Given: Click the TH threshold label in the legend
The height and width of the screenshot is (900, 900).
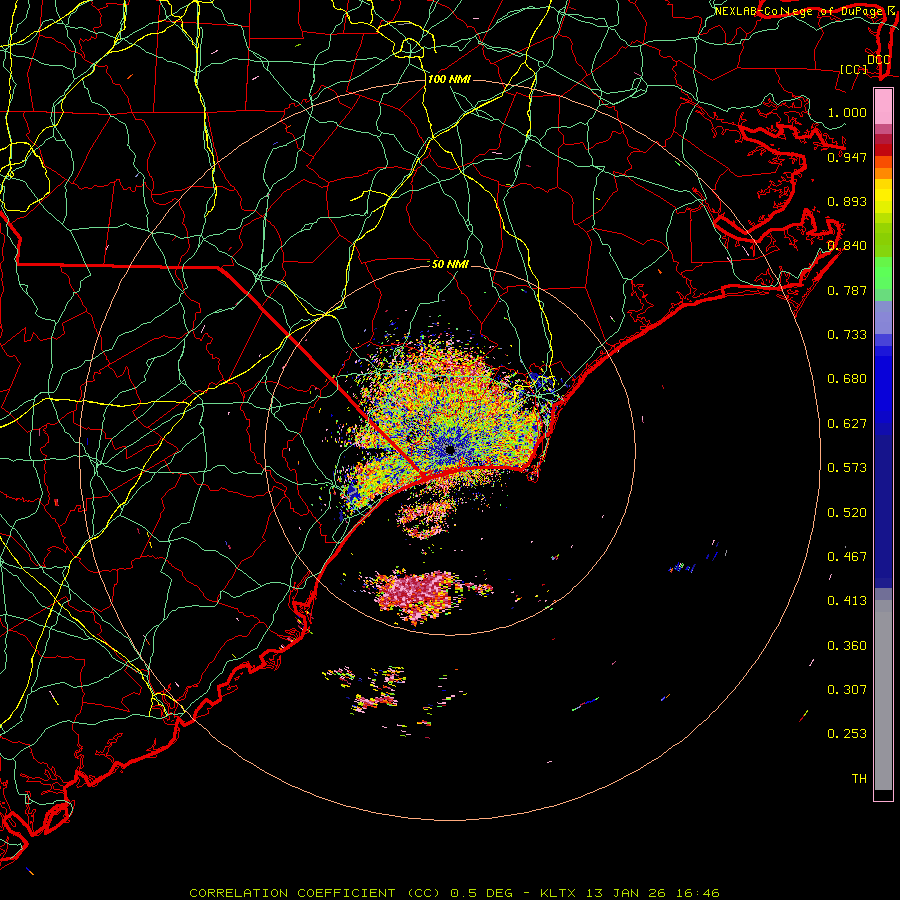Looking at the screenshot, I should coord(859,779).
